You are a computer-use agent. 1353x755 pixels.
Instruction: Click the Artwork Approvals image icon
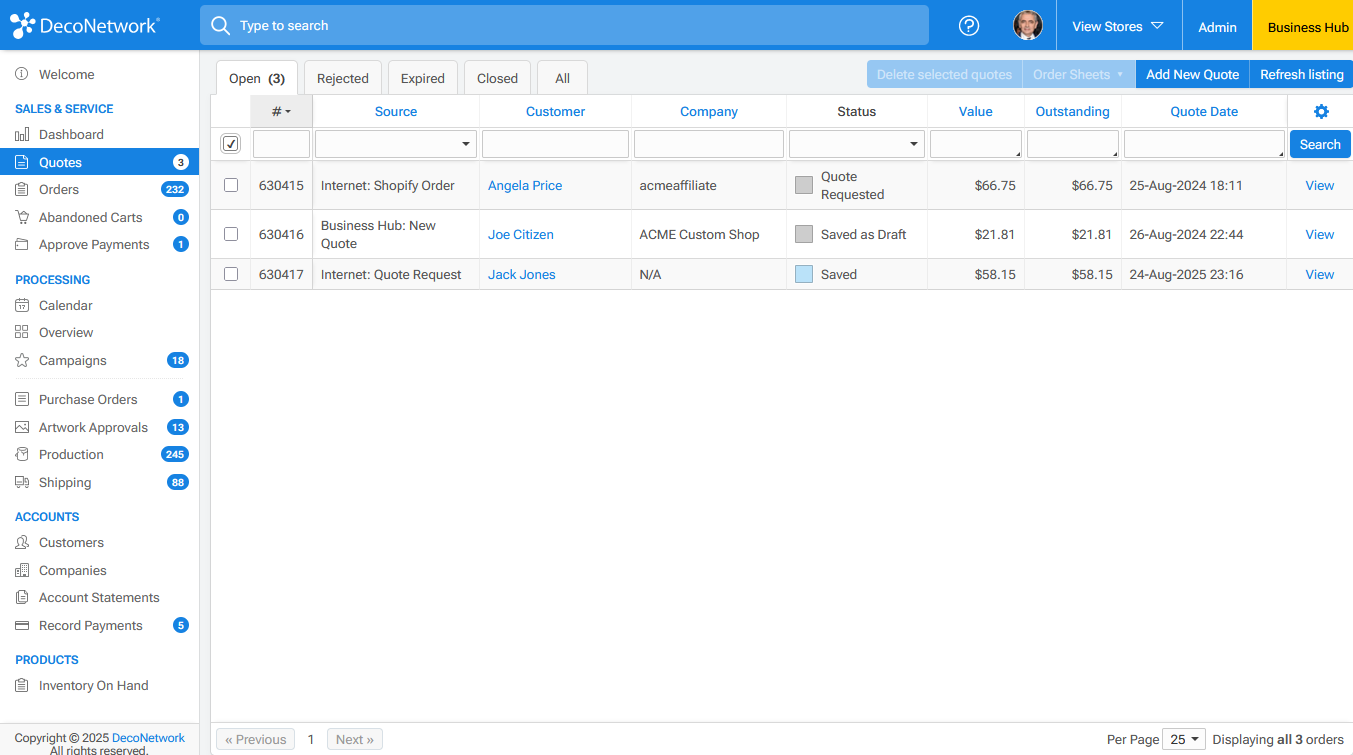22,428
